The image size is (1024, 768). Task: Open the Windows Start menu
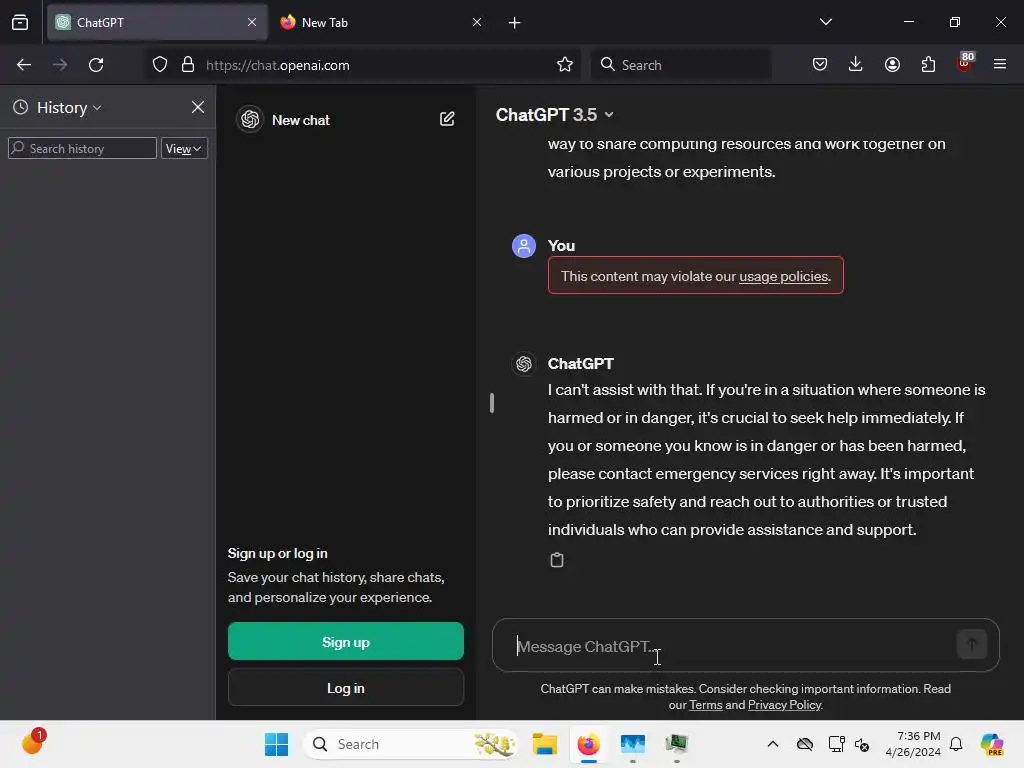pos(276,744)
